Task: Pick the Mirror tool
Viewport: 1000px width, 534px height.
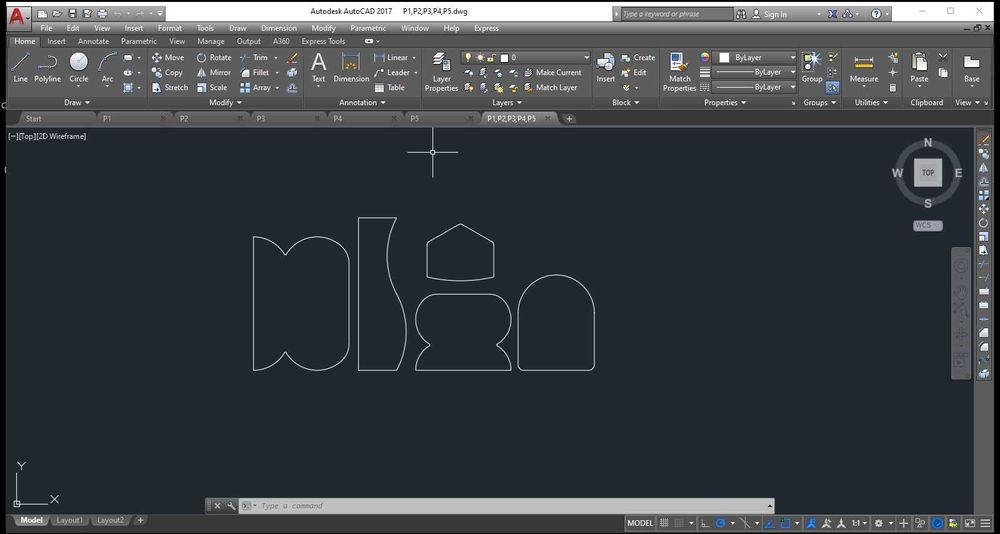Action: (214, 73)
